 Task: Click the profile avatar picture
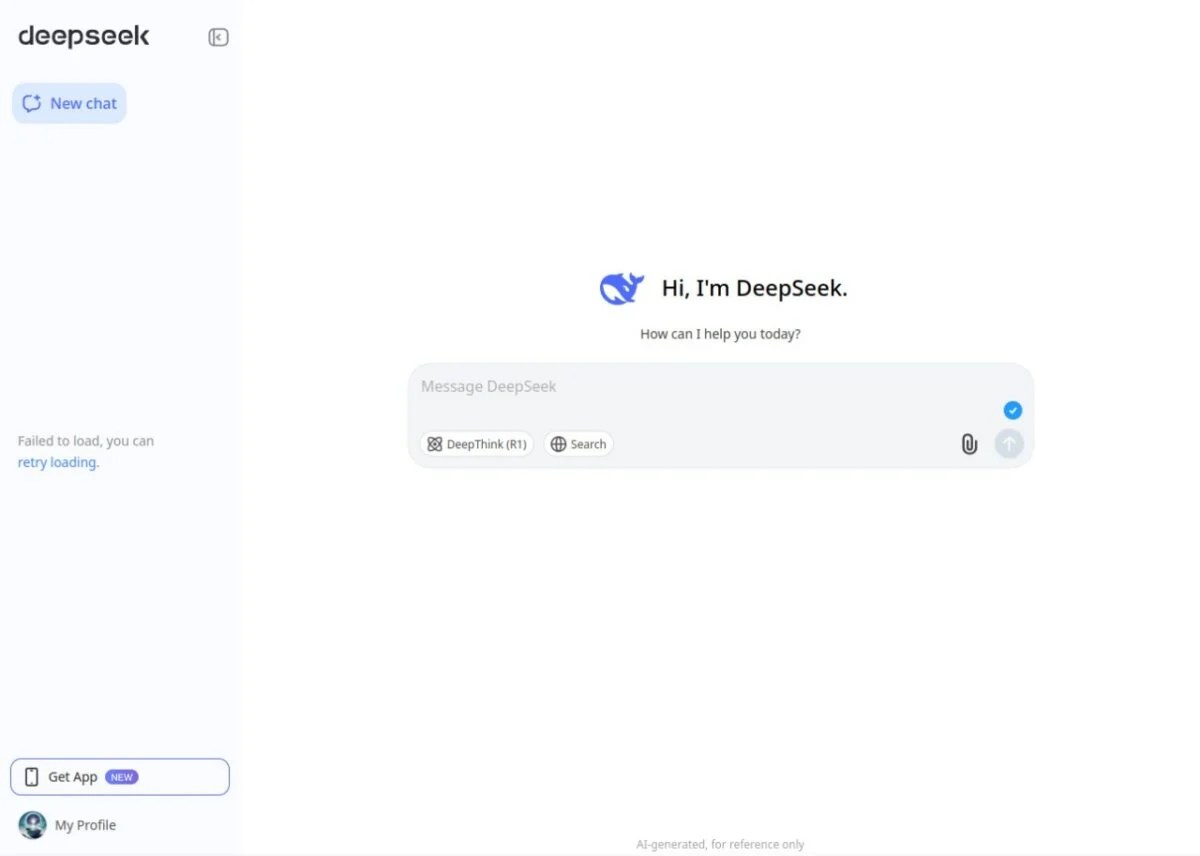33,825
